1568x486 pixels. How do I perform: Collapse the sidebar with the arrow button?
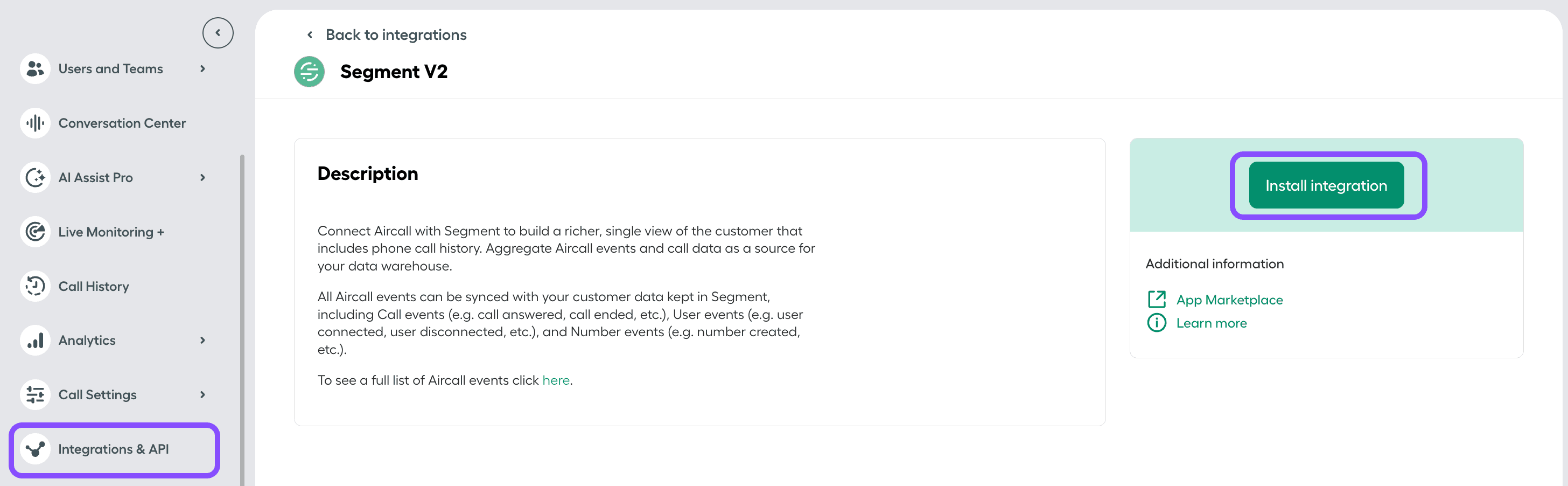coord(218,32)
